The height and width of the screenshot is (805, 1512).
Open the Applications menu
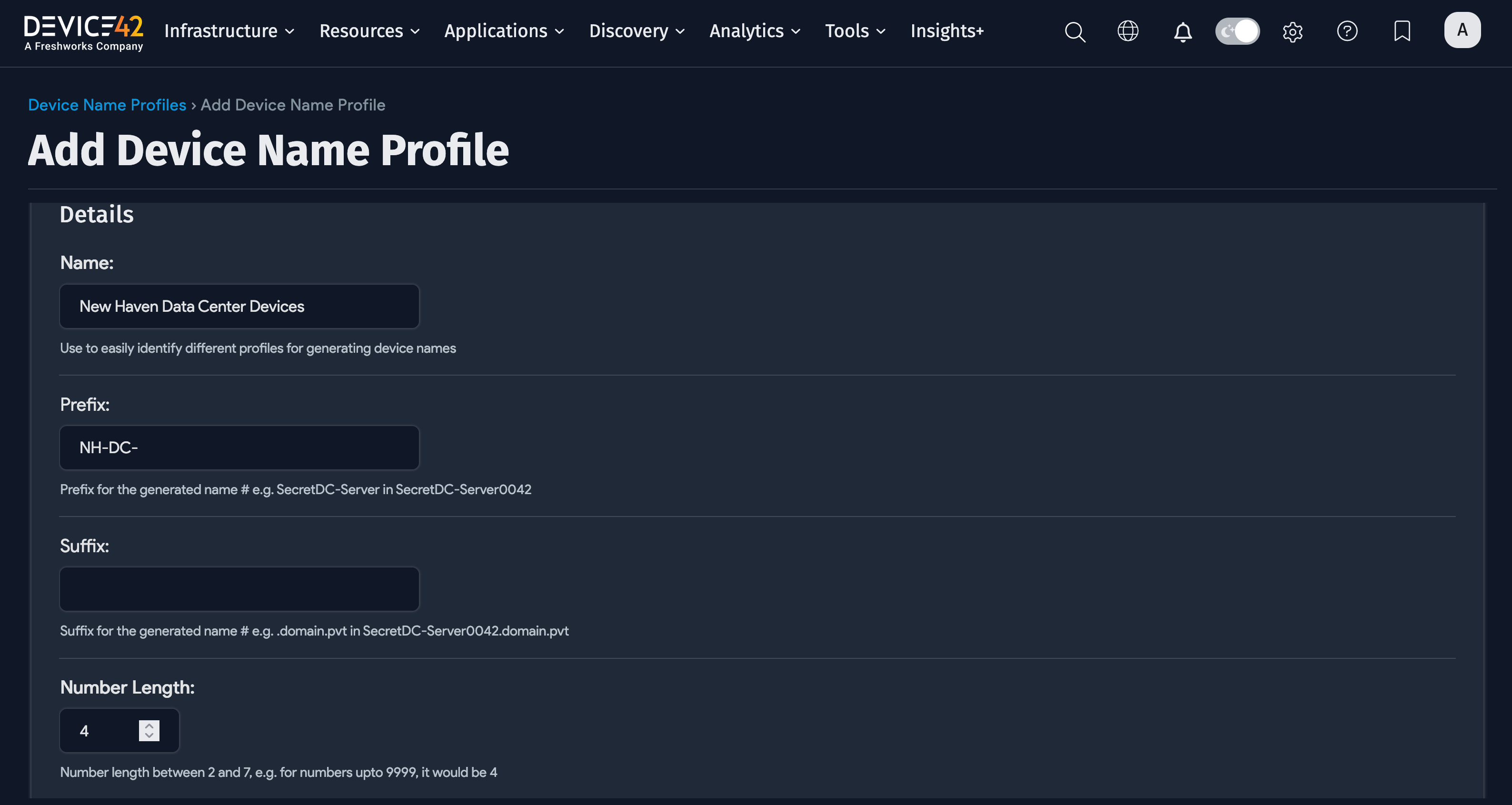(x=503, y=31)
